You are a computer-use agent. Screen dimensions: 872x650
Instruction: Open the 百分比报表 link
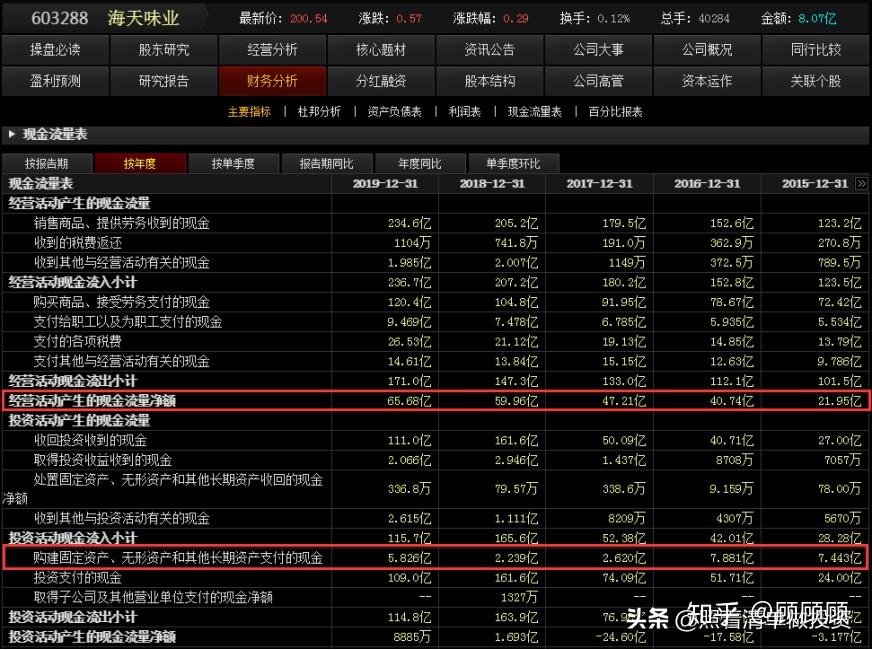click(x=616, y=112)
